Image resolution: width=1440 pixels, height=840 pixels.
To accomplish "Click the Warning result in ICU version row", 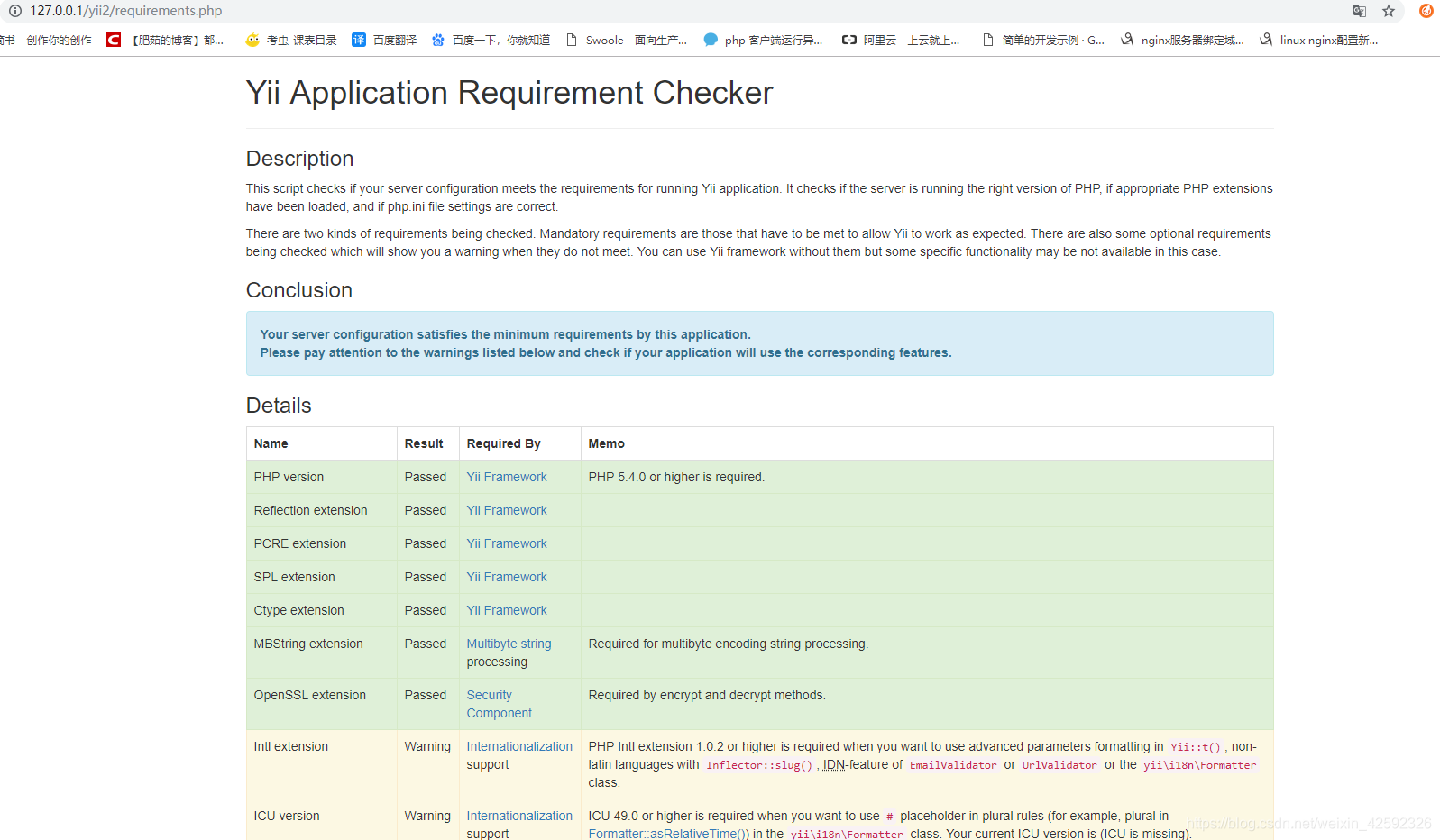I will click(427, 816).
